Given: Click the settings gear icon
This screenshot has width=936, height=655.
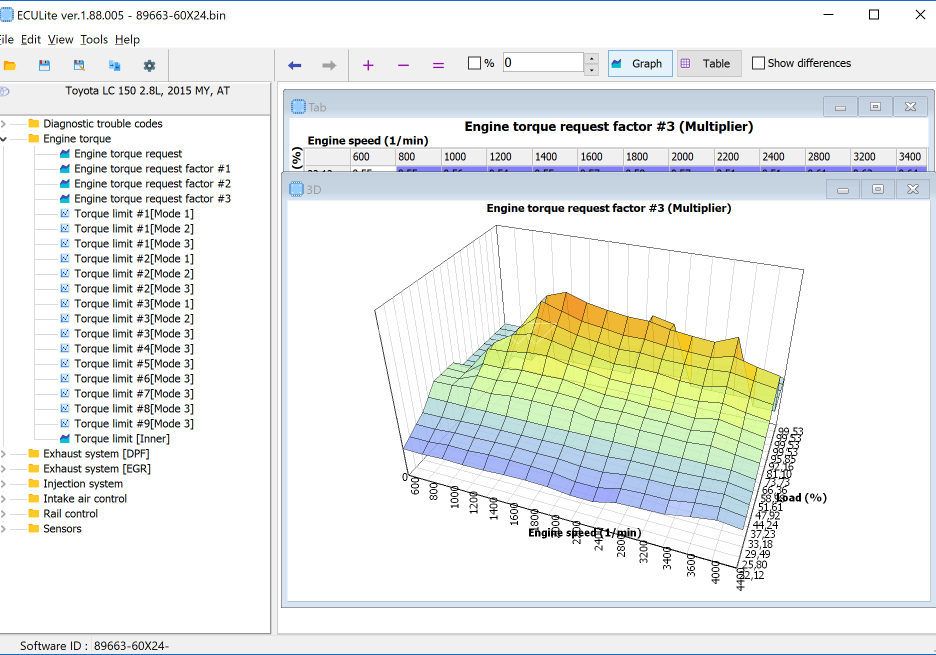Looking at the screenshot, I should [149, 65].
